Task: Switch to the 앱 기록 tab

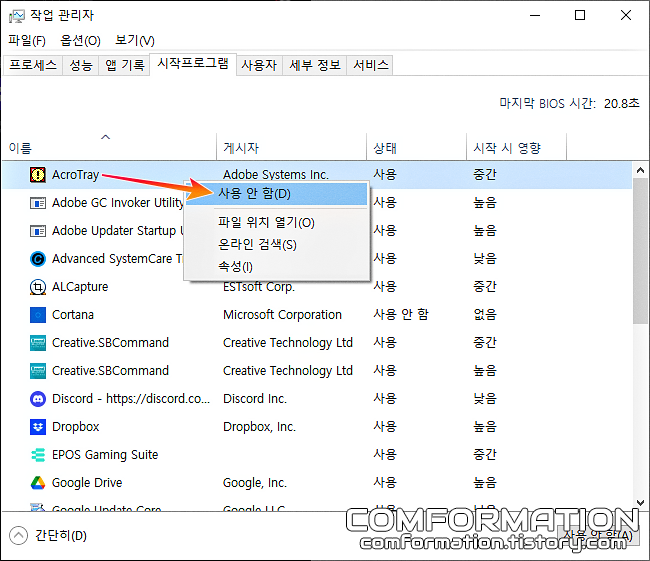Action: [x=124, y=65]
